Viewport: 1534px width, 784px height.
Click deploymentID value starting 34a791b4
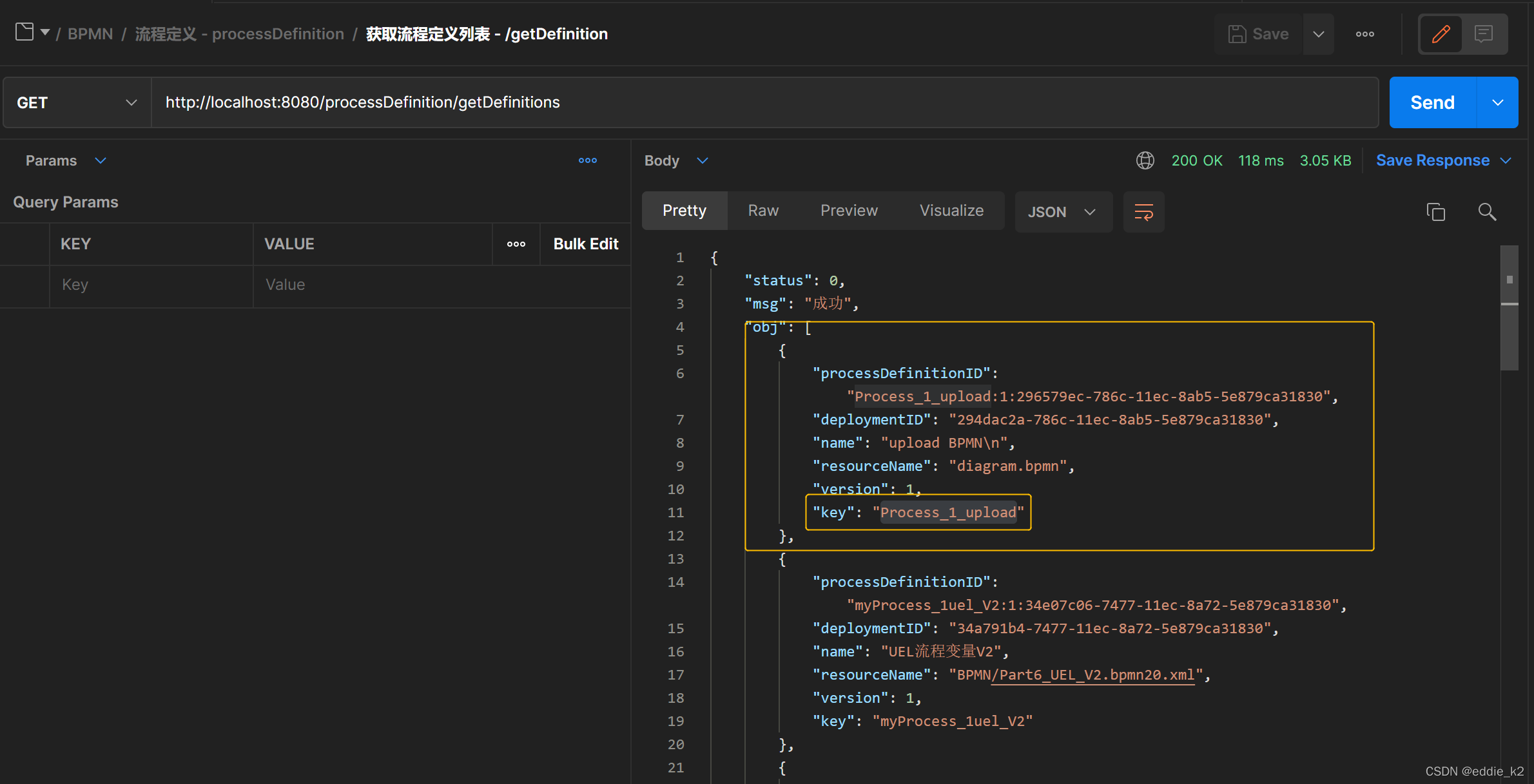tap(1109, 628)
